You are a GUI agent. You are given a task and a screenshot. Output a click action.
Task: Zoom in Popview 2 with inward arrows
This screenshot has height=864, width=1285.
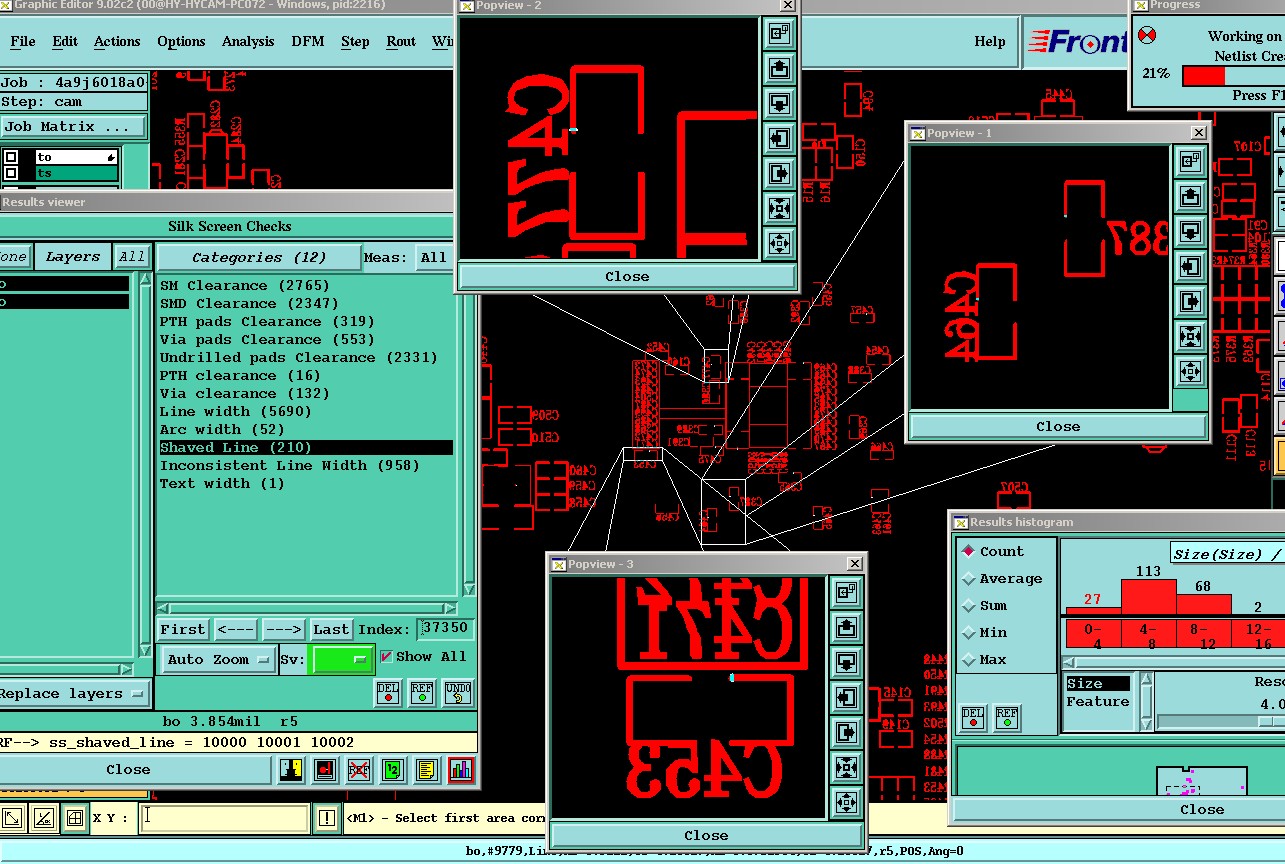(x=779, y=208)
